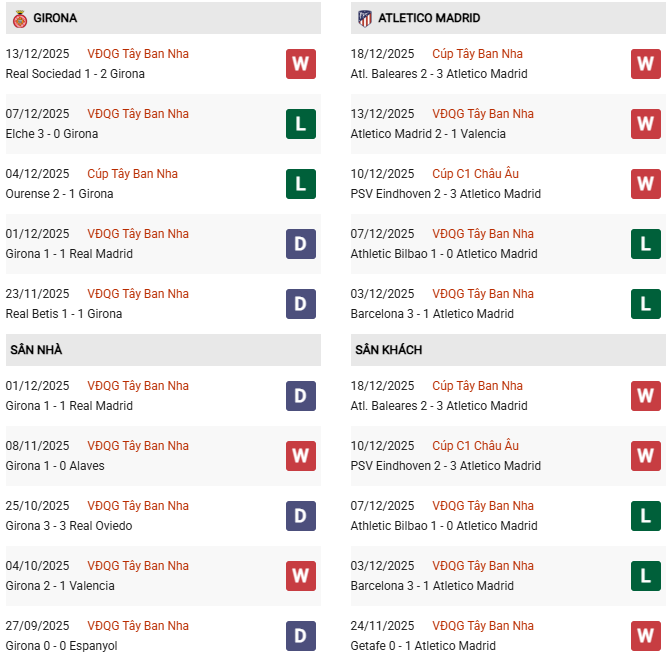
Task: Click D badge for Girona 0-0 Espanyol
Action: tap(301, 636)
